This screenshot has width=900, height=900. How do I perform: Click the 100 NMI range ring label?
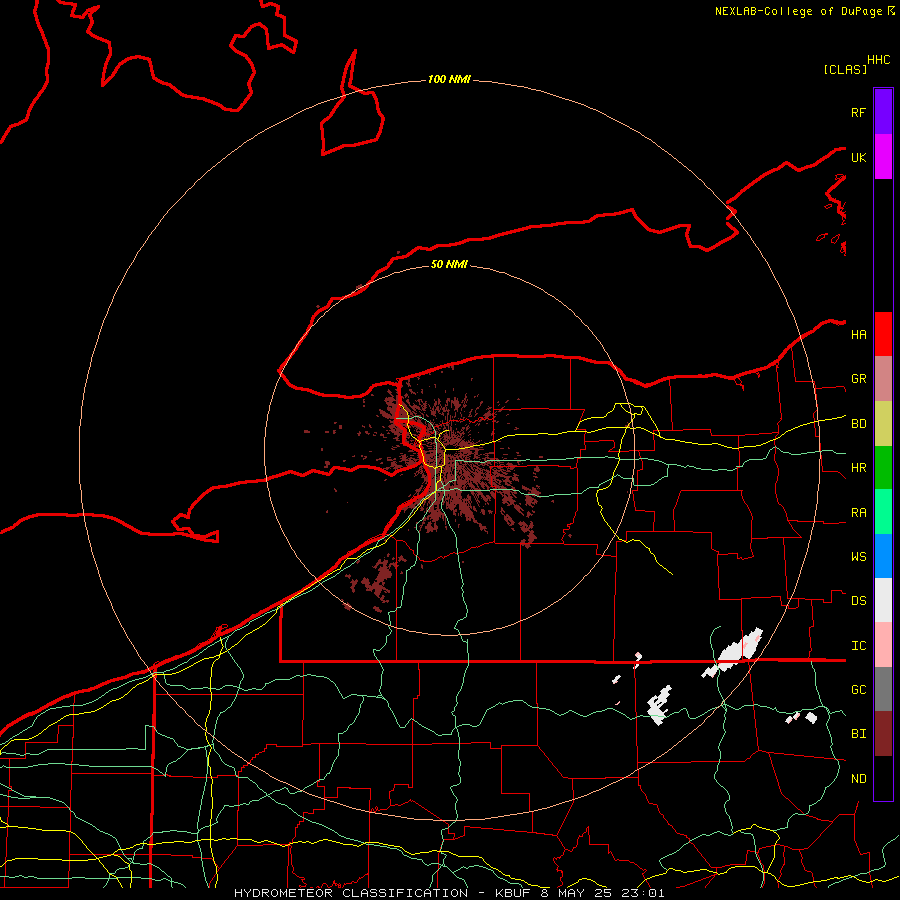449,79
